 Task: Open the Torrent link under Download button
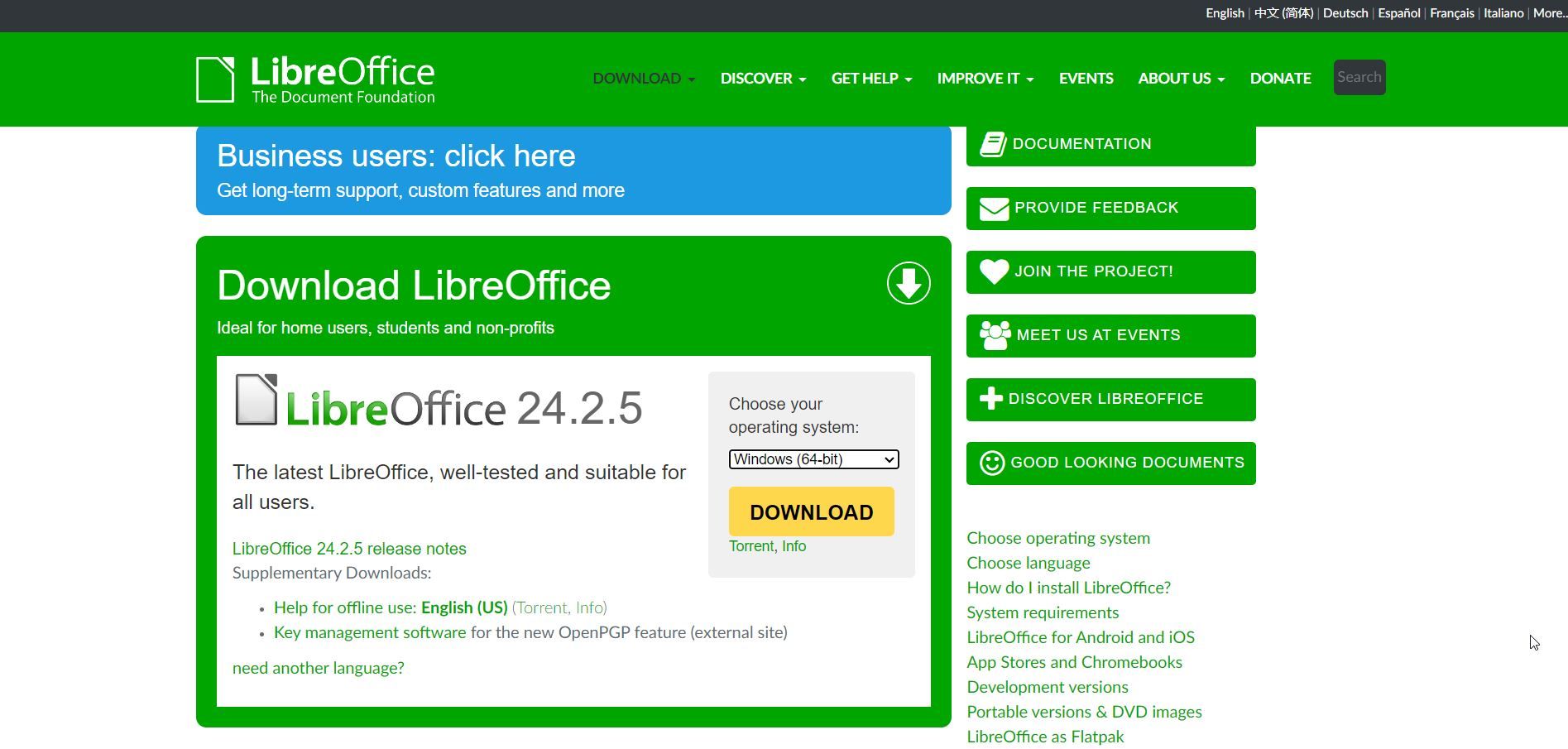tap(751, 546)
